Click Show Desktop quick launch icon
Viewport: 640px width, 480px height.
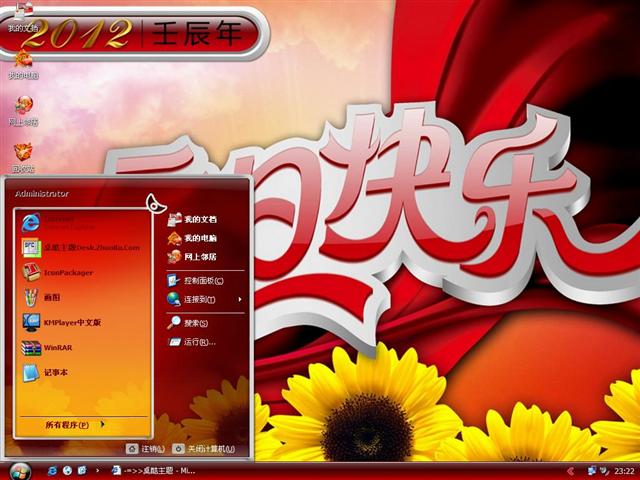point(82,471)
